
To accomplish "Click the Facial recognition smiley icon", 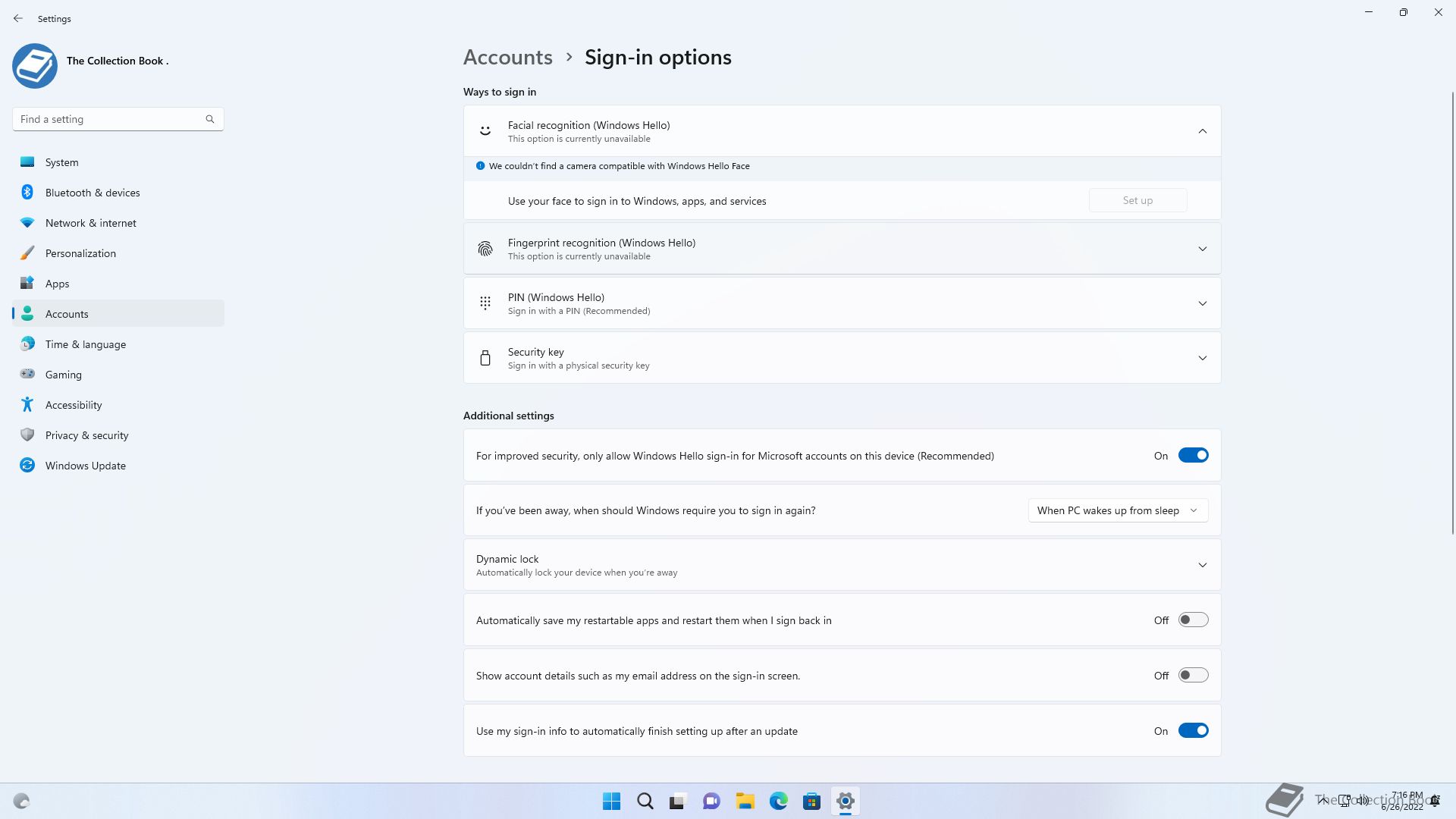I will click(485, 131).
